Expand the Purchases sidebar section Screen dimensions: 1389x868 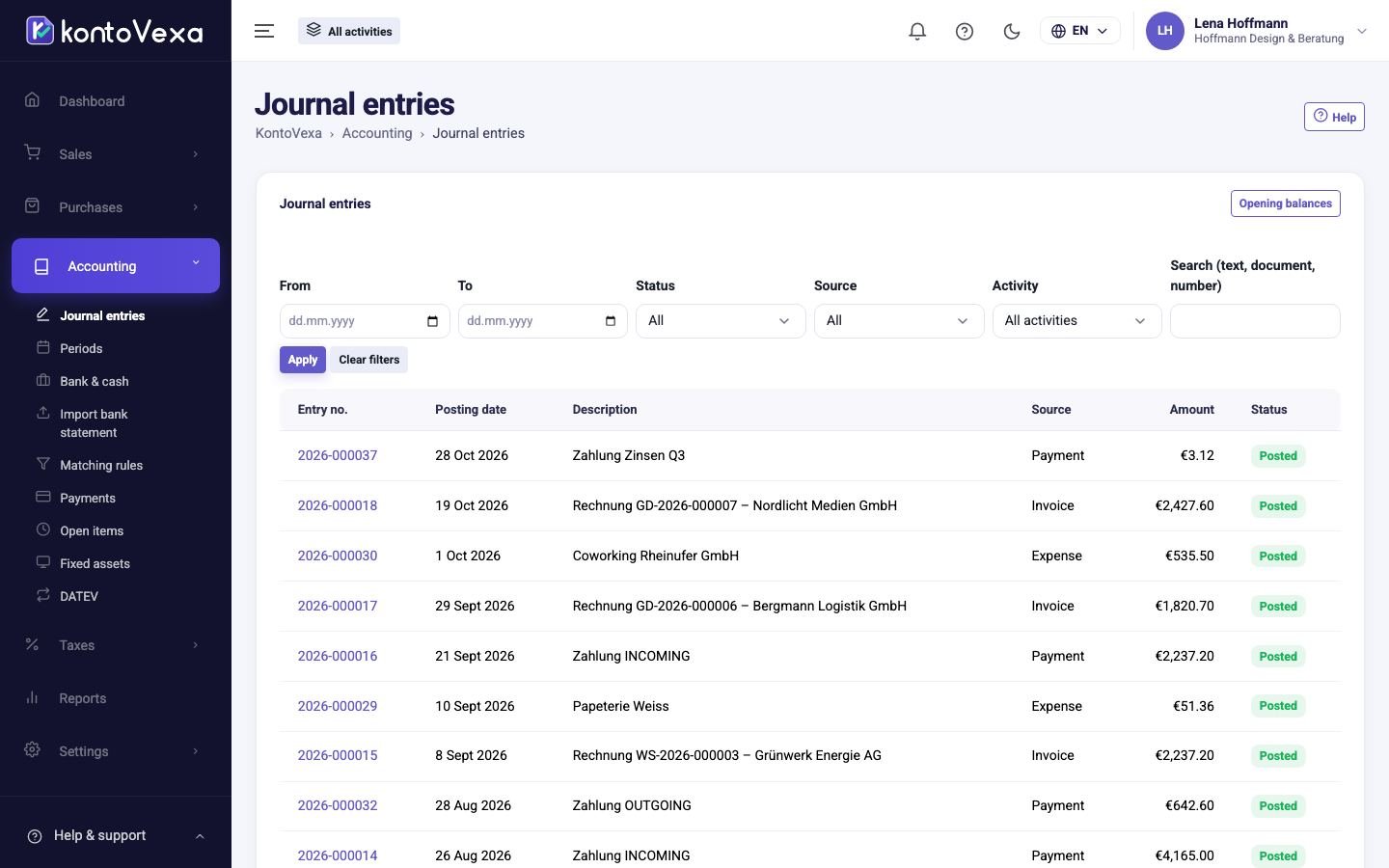(116, 207)
